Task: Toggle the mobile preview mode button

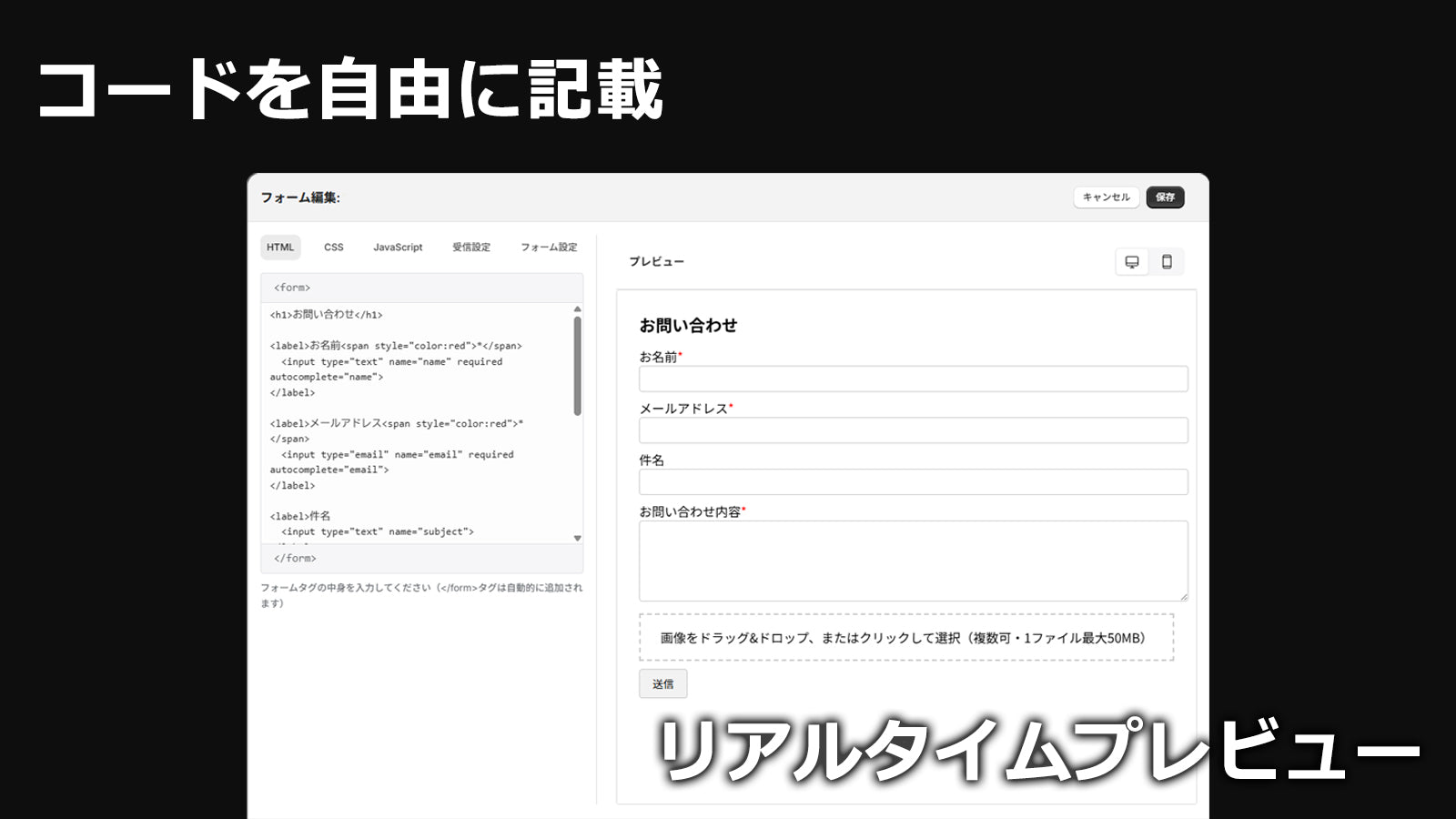Action: [1168, 262]
